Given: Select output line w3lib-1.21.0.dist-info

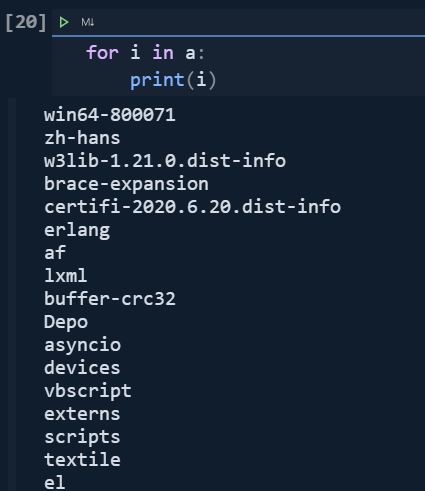Looking at the screenshot, I should point(165,161).
